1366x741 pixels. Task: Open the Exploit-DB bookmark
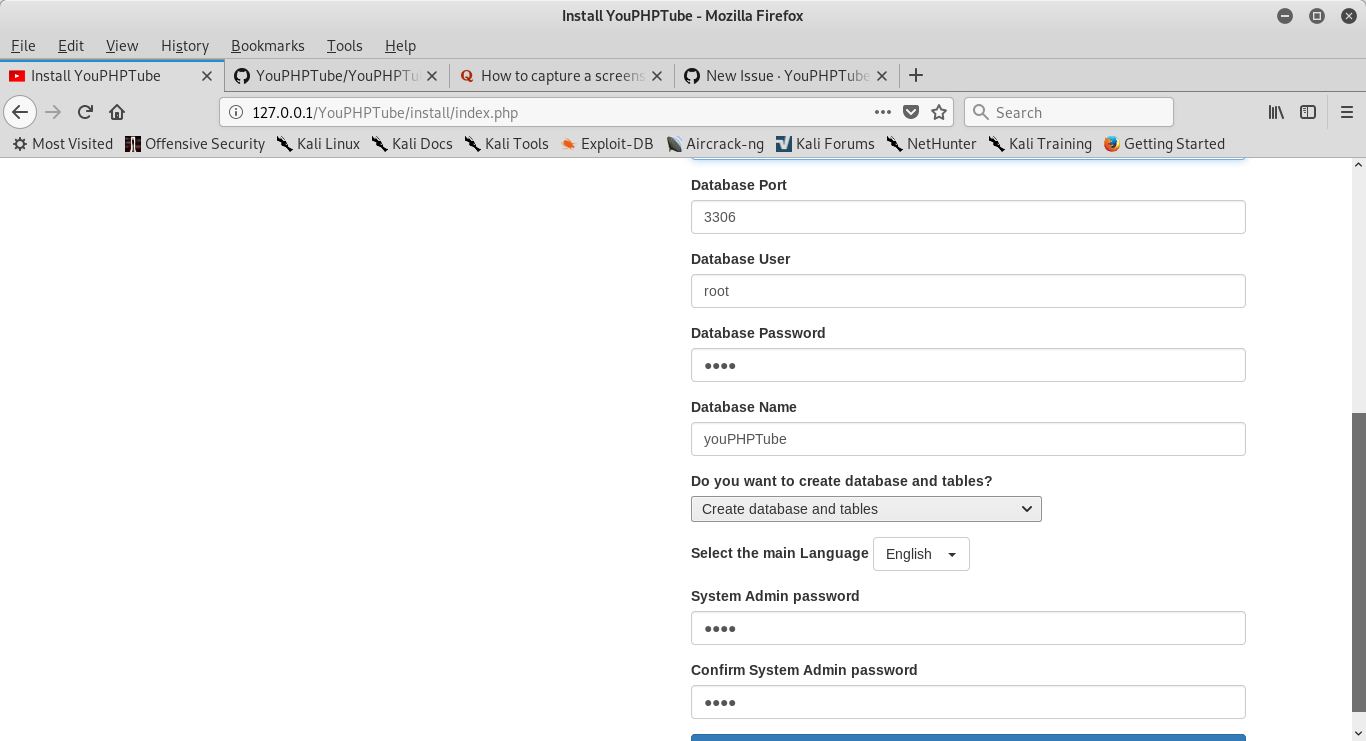point(607,144)
